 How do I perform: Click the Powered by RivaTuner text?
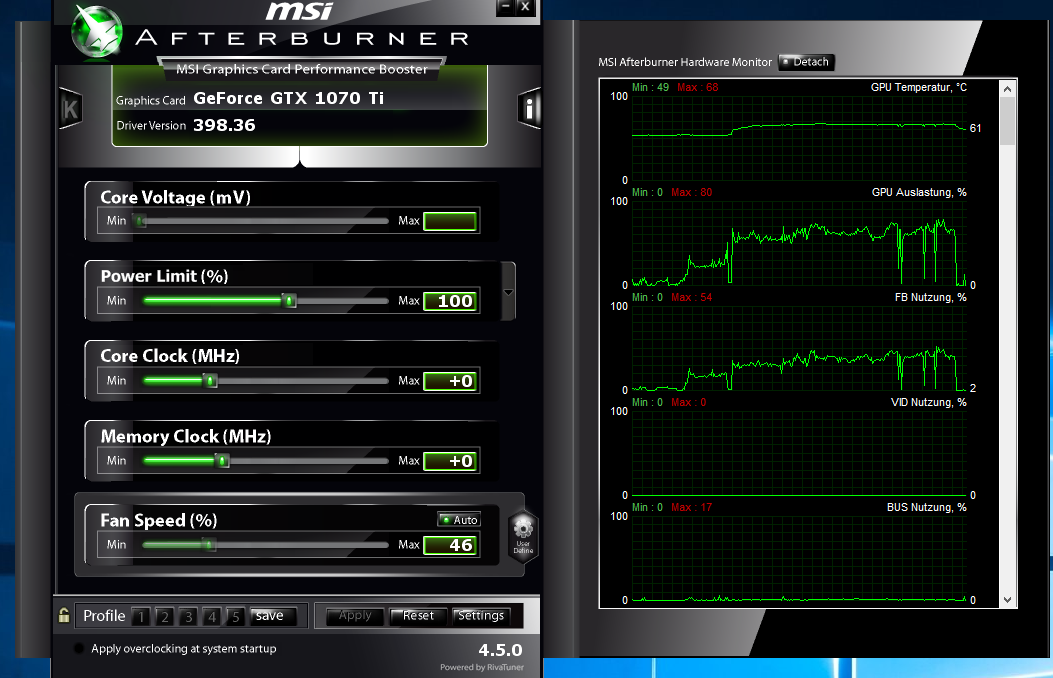[482, 667]
